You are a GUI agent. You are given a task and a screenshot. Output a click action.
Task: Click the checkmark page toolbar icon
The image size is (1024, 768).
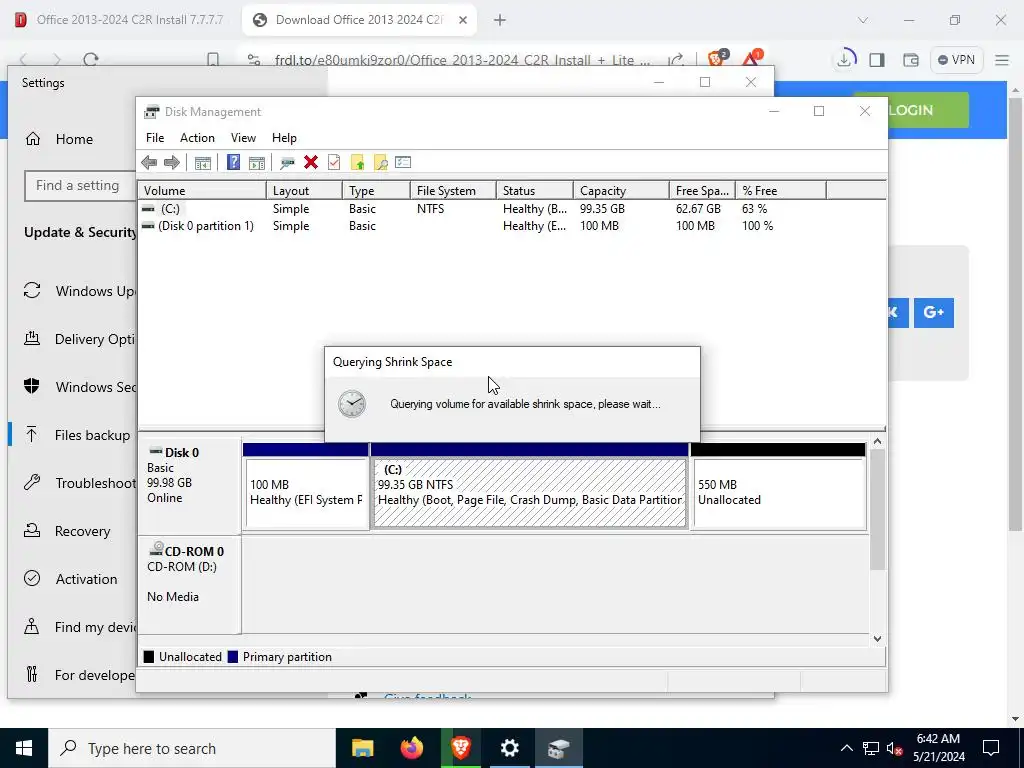tap(334, 163)
